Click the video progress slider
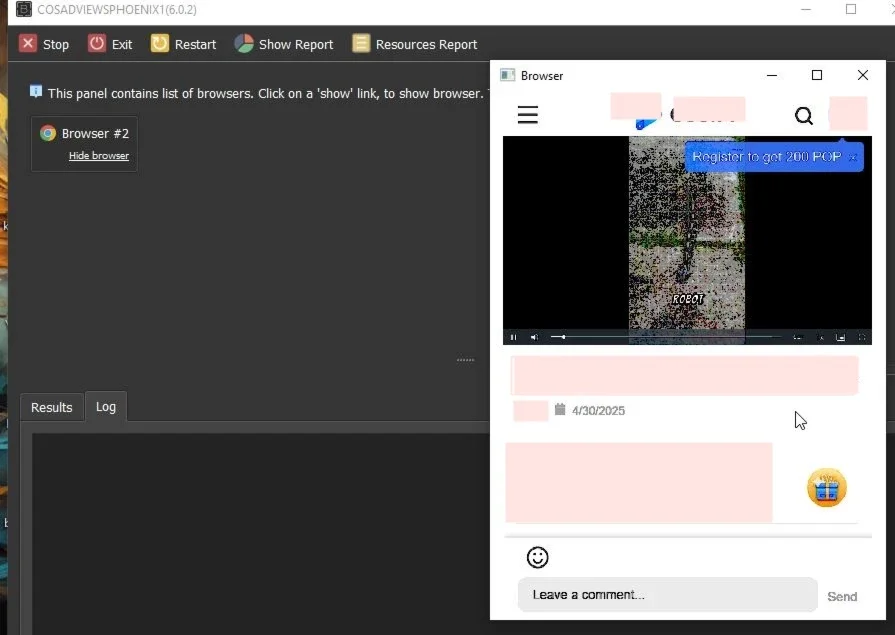895x635 pixels. [666, 337]
